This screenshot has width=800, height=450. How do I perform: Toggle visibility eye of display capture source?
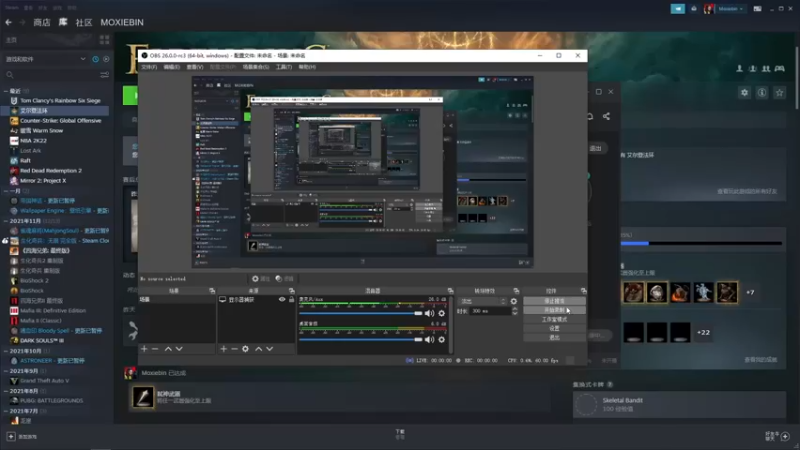click(x=282, y=299)
